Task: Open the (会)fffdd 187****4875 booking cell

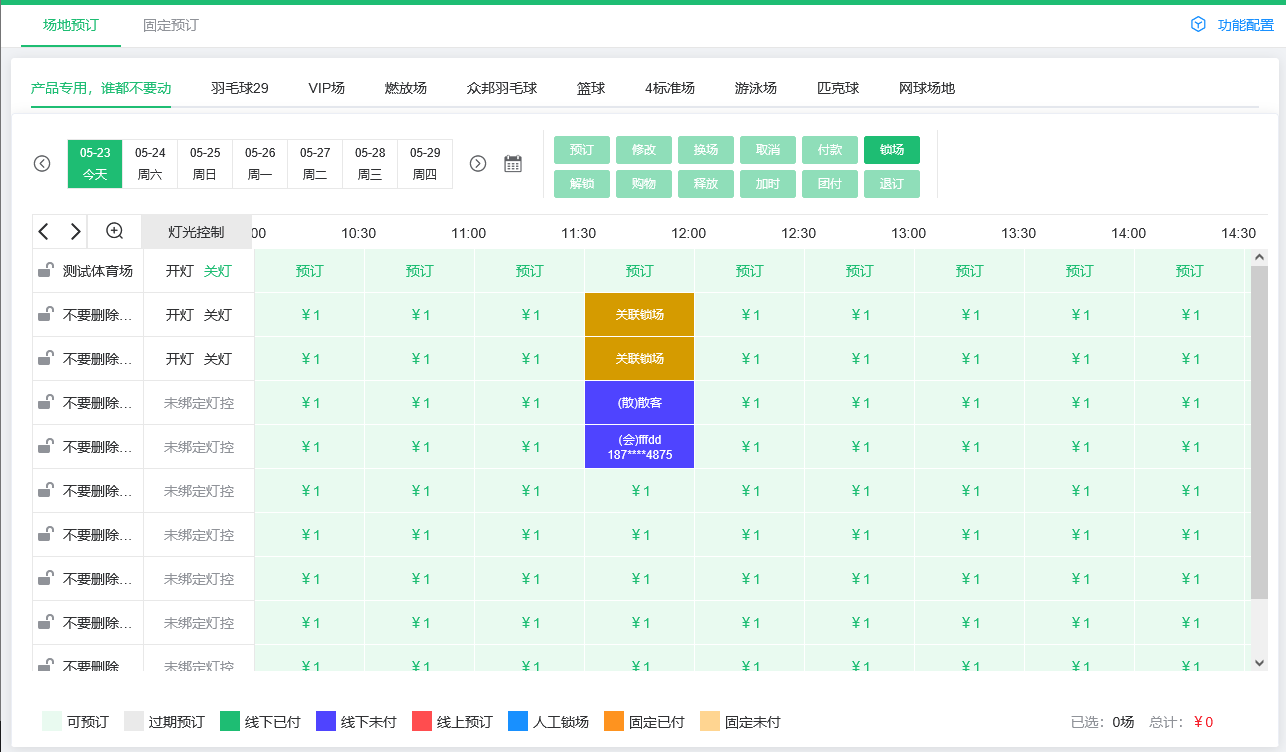Action: tap(639, 446)
